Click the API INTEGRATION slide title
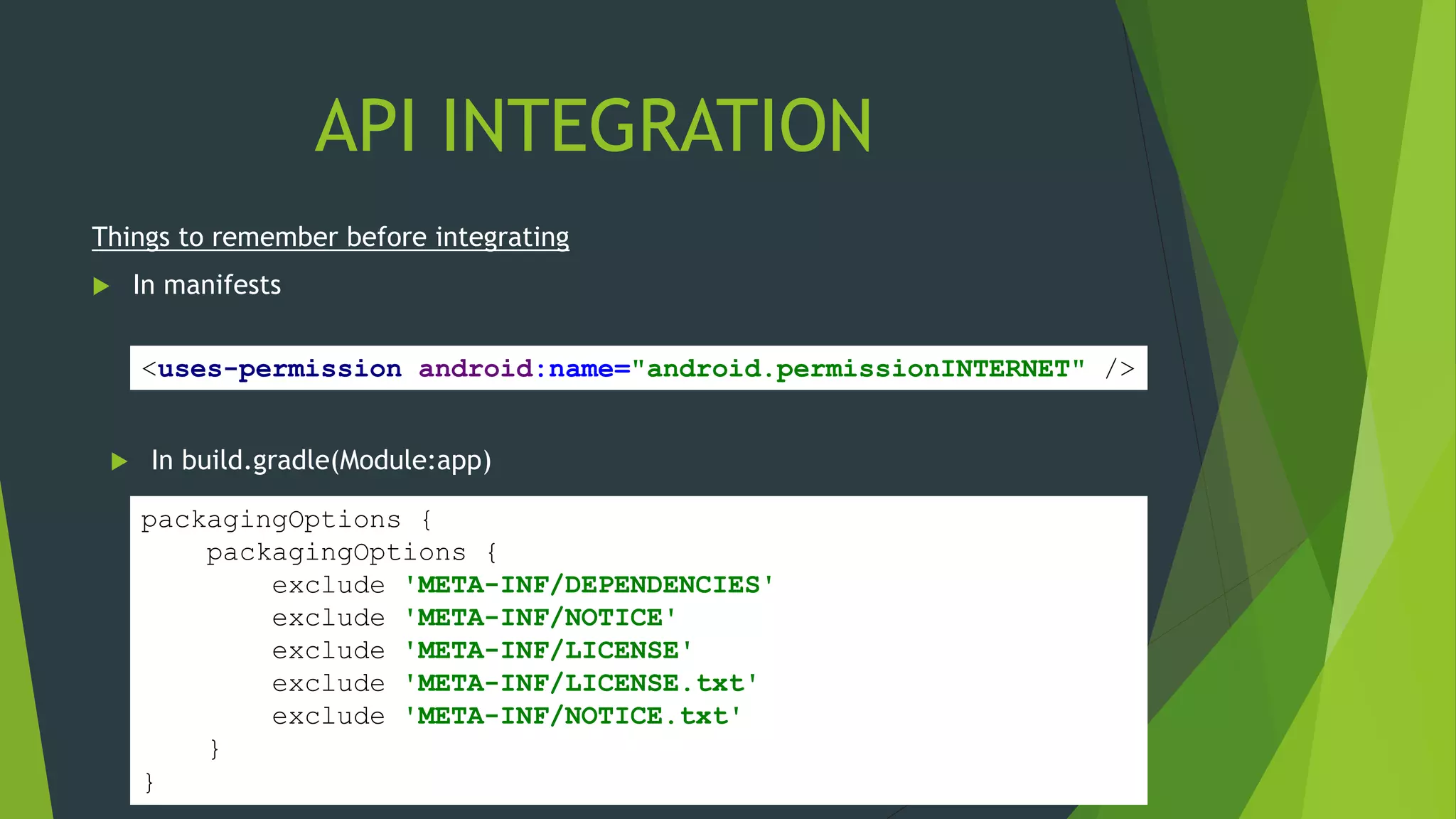The height and width of the screenshot is (819, 1456). [x=594, y=126]
